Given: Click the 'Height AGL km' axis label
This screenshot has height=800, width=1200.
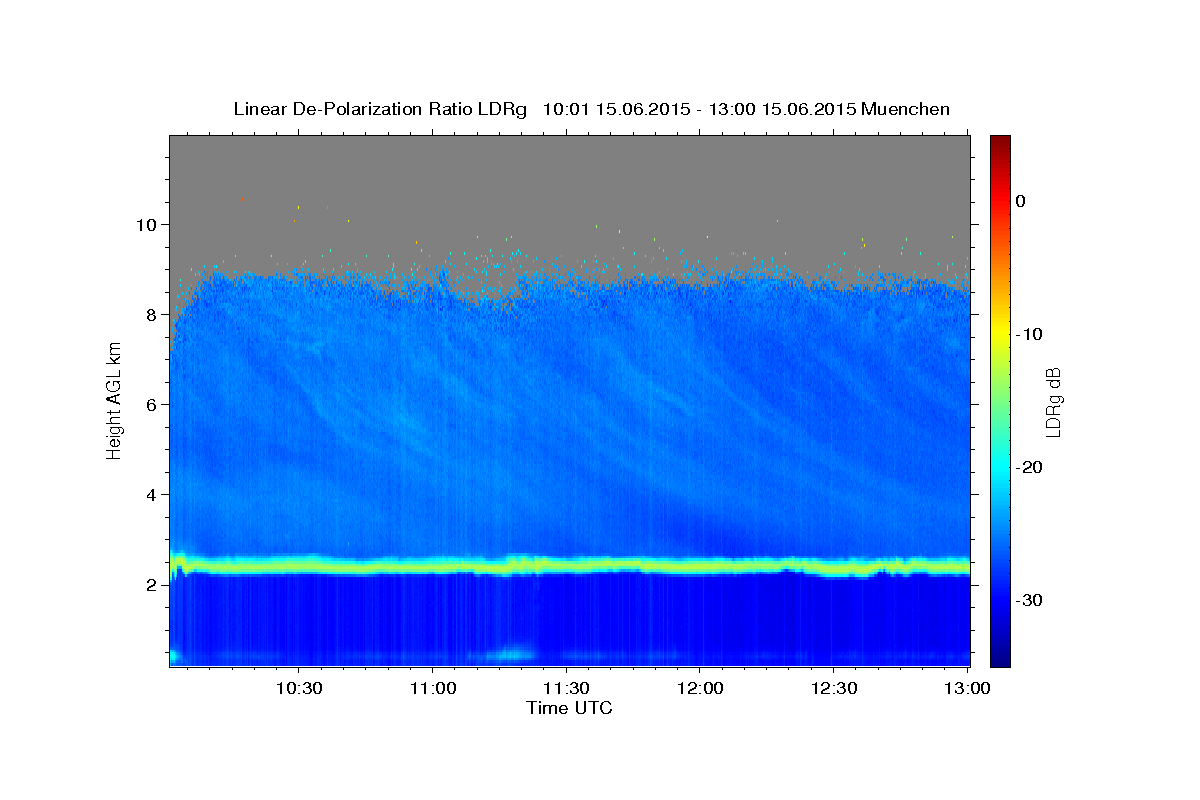Looking at the screenshot, I should tap(114, 400).
